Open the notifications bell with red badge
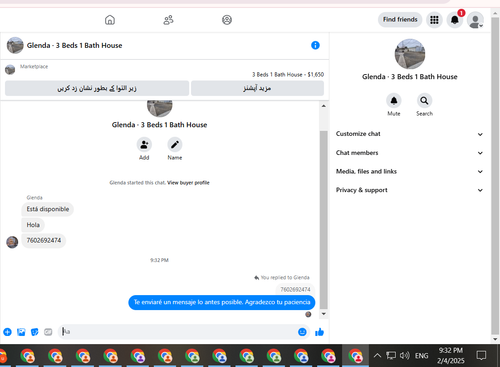This screenshot has height=367, width=500. pos(455,20)
